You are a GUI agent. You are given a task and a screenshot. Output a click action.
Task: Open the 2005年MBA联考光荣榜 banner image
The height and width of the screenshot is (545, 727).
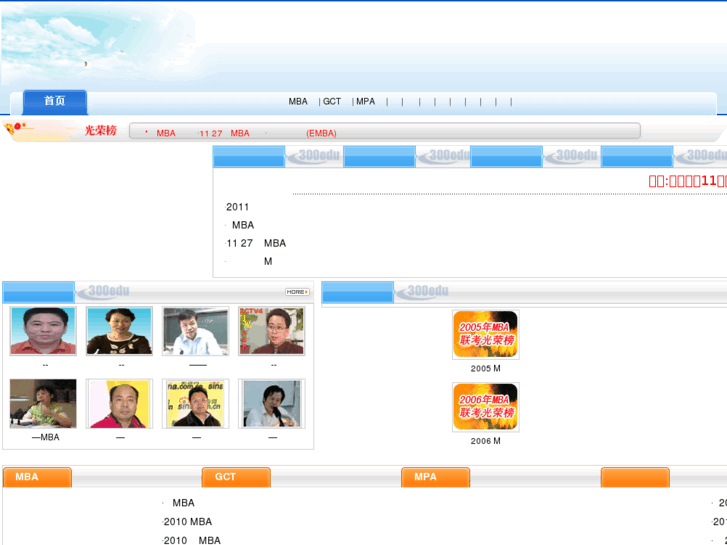coord(485,334)
